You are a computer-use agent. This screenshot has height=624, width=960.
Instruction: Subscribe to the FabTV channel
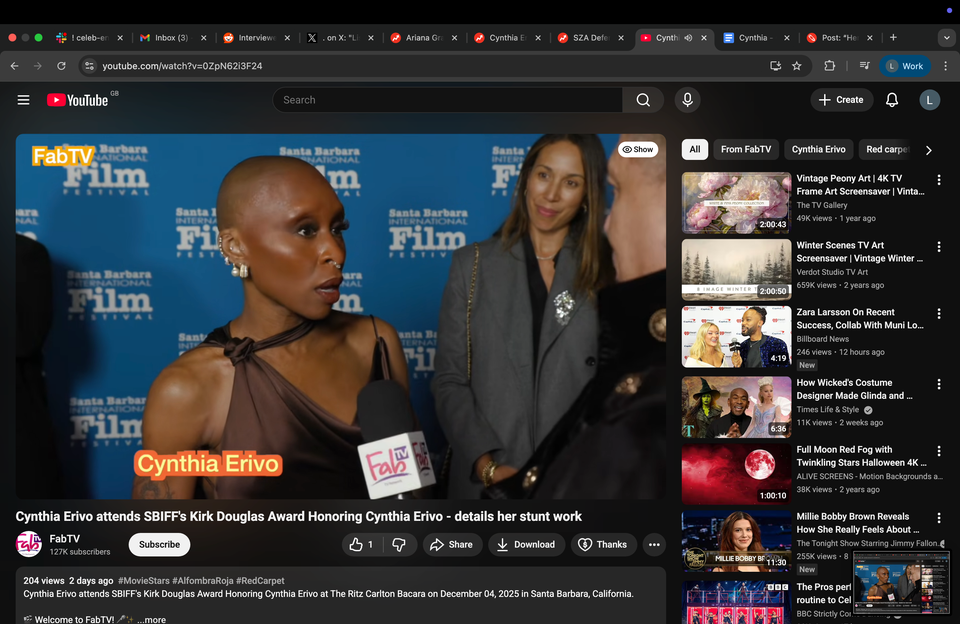158,544
